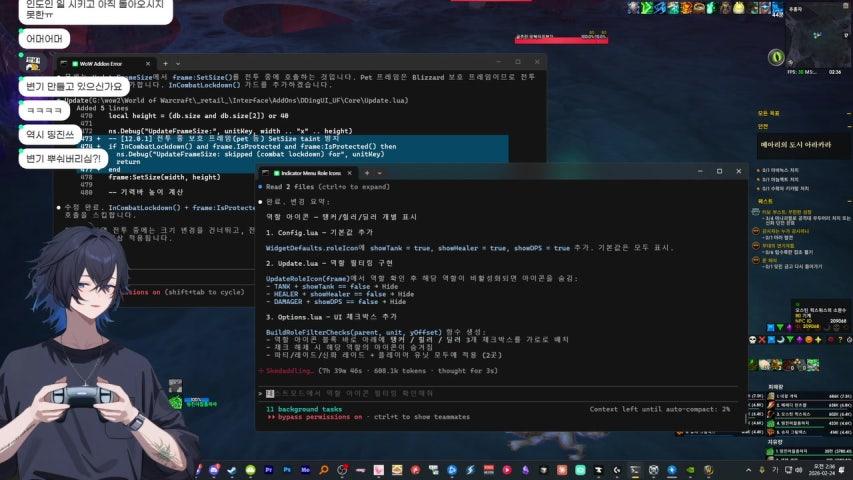Collapse the 모든 목표 objectives tracker
Viewport: 853px width, 480px height.
850,113
